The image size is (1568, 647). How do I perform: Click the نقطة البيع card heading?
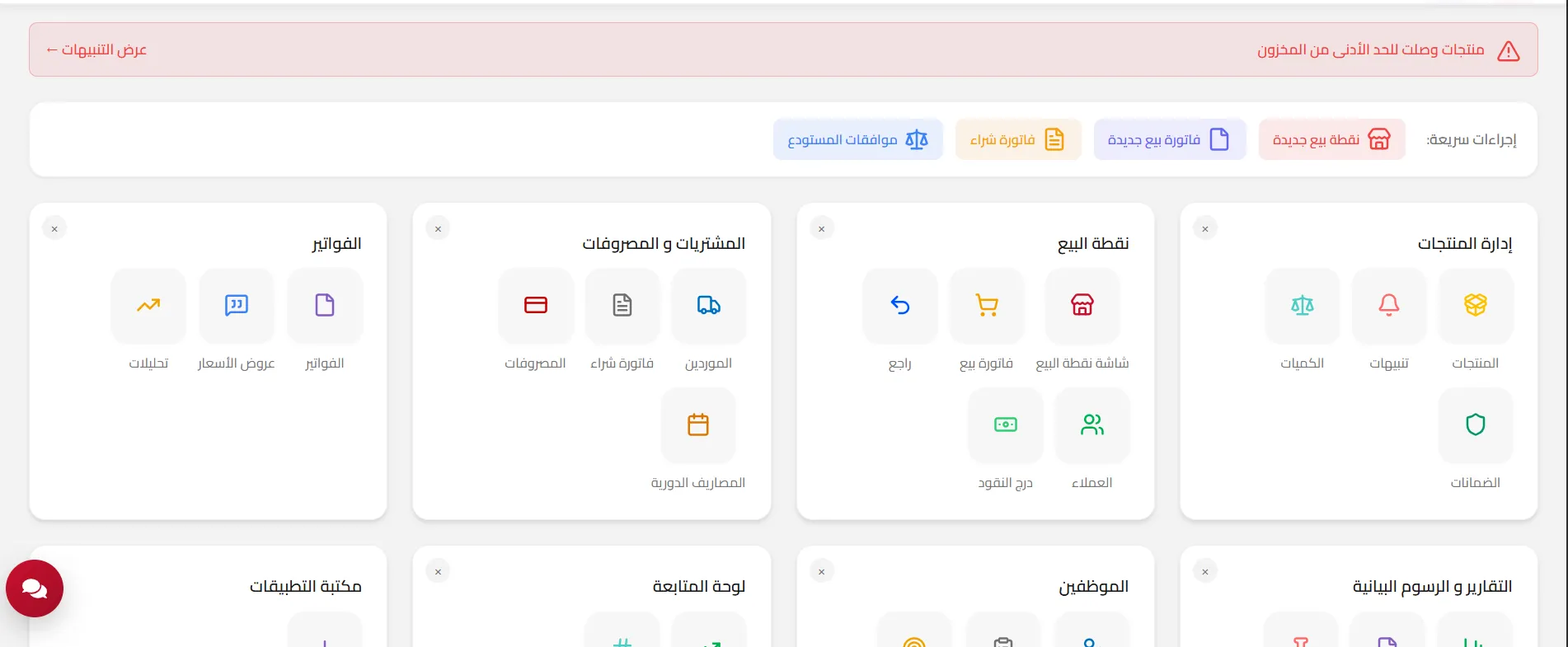(x=1093, y=244)
